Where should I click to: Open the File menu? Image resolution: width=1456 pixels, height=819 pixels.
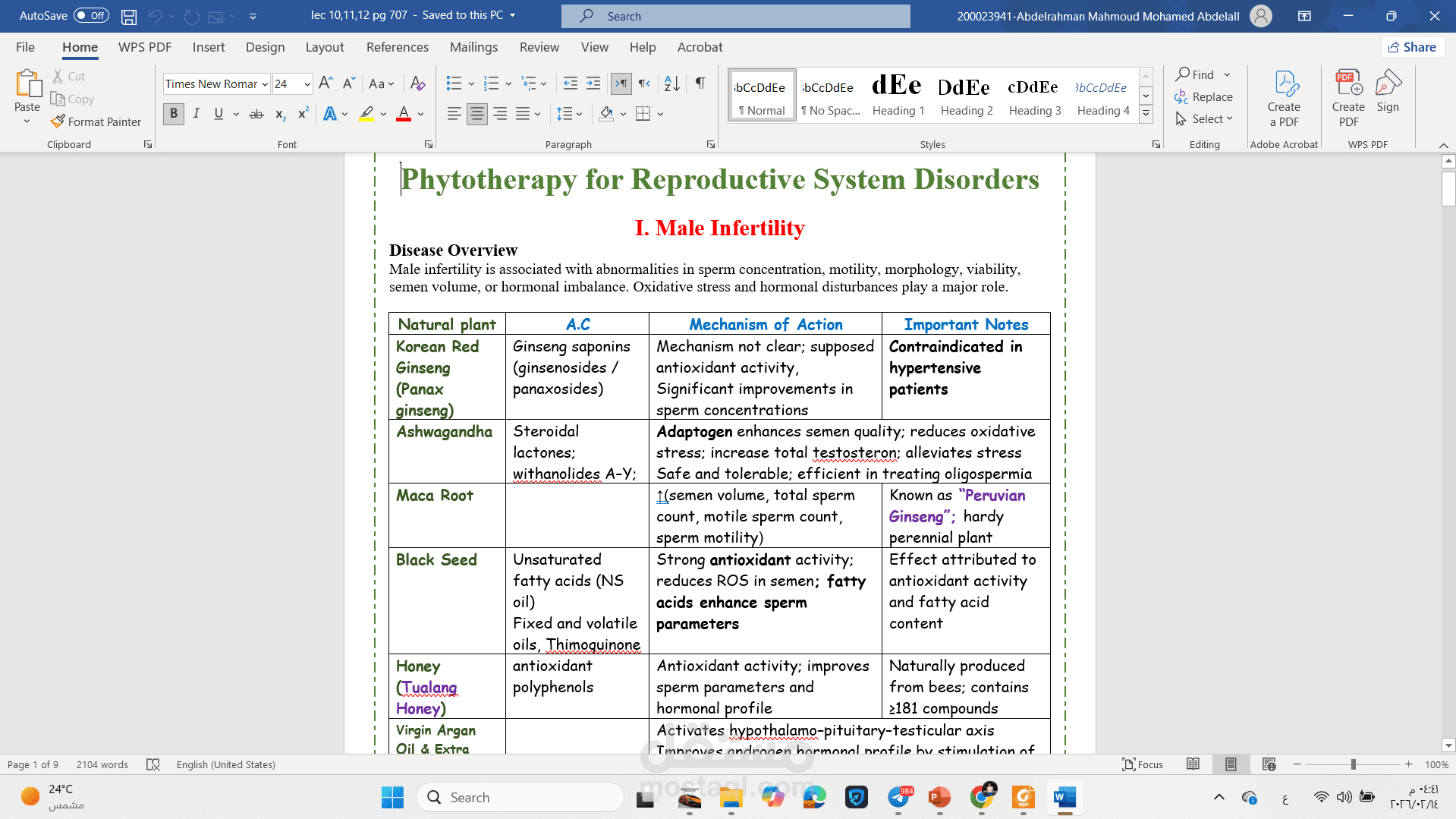point(25,47)
